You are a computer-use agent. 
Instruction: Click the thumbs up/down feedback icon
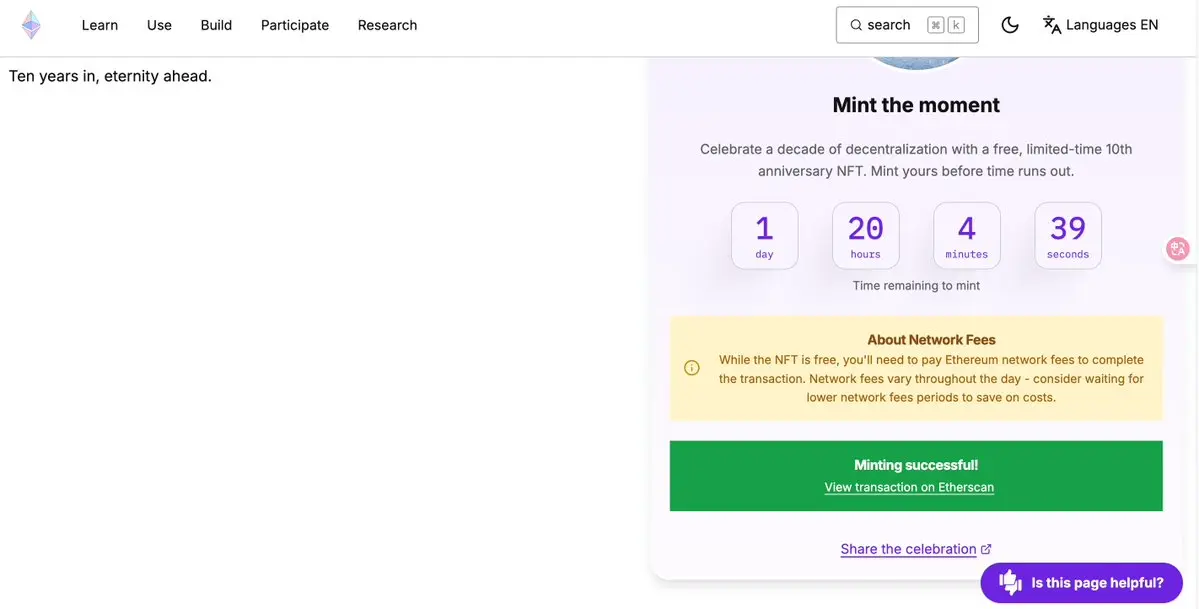click(x=1010, y=583)
